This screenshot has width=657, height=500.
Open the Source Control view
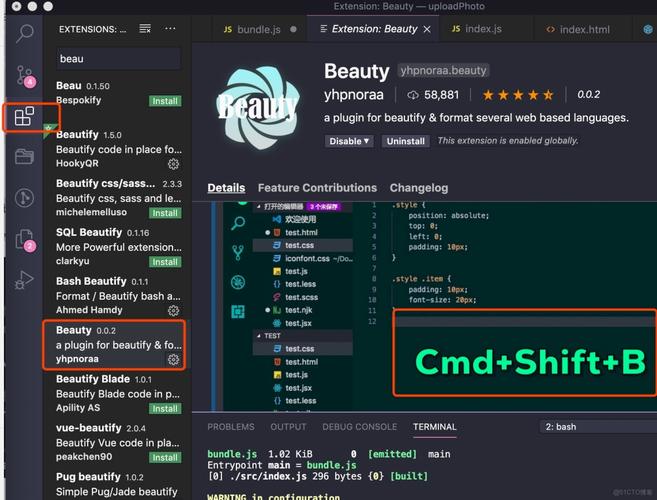(x=25, y=76)
